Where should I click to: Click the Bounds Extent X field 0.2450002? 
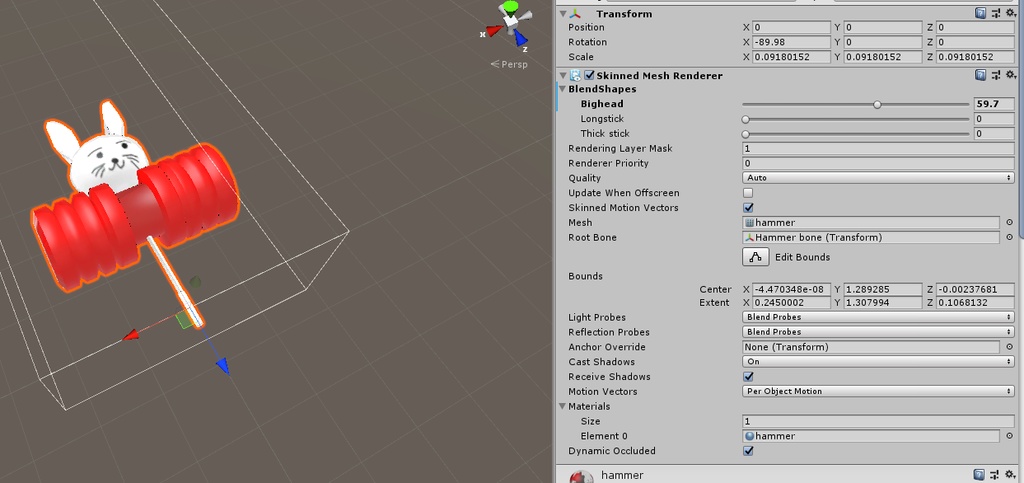(x=791, y=303)
